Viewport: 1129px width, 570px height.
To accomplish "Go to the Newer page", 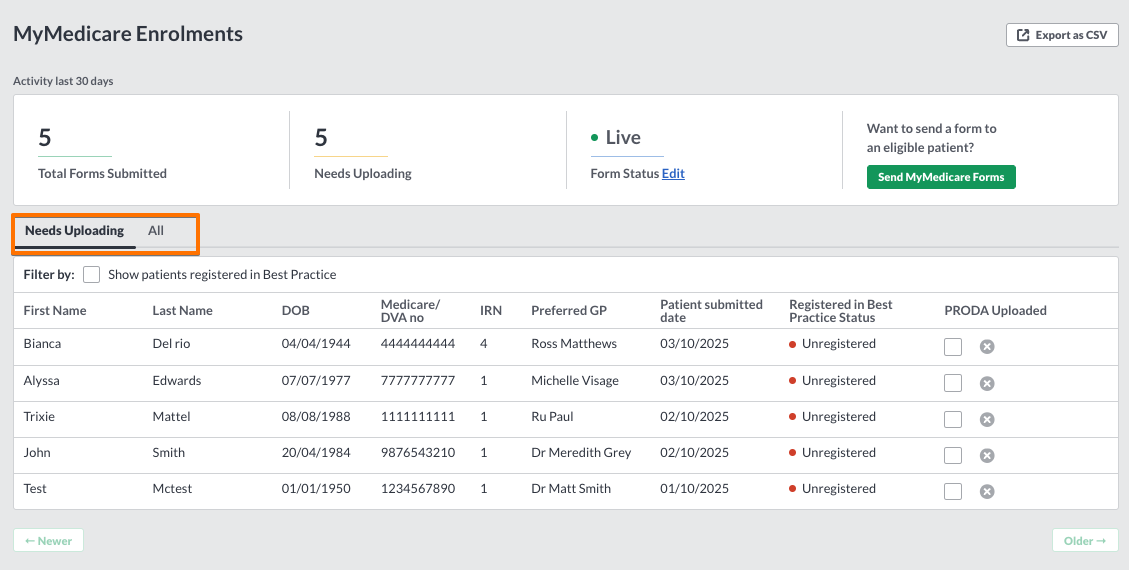I will [x=48, y=540].
